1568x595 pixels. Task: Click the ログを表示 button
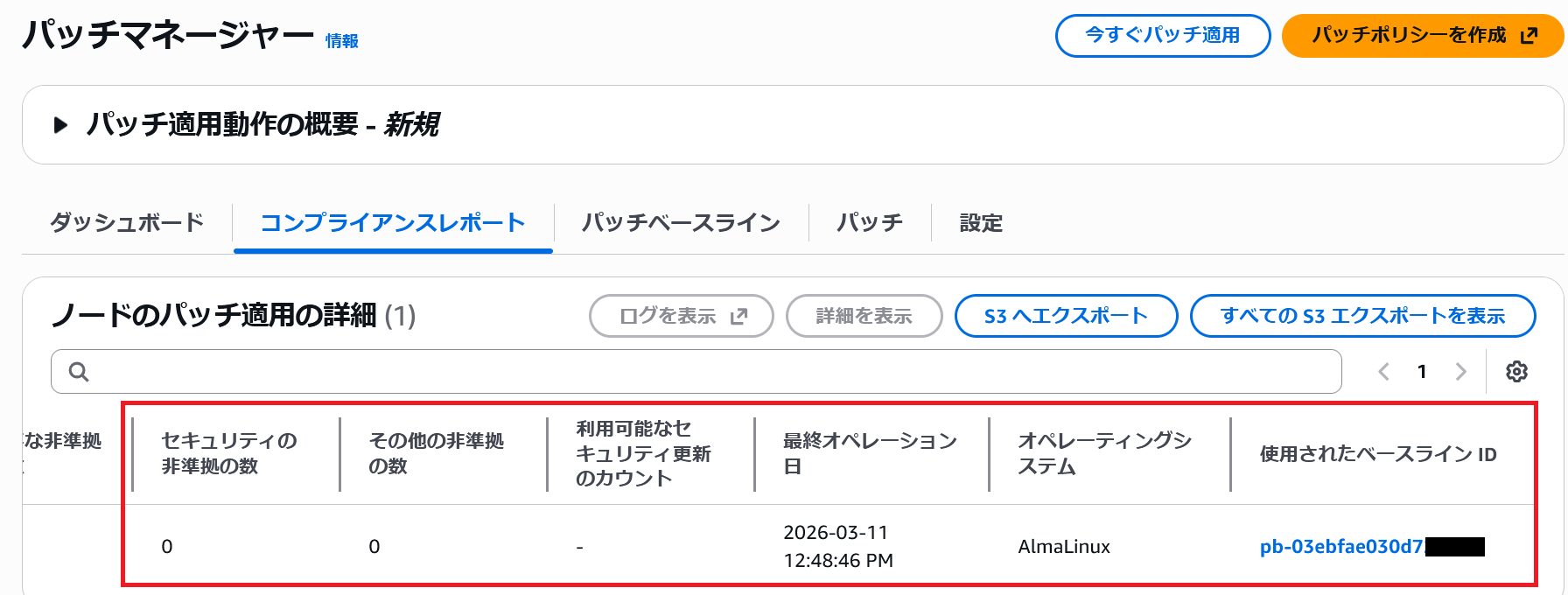click(x=682, y=316)
